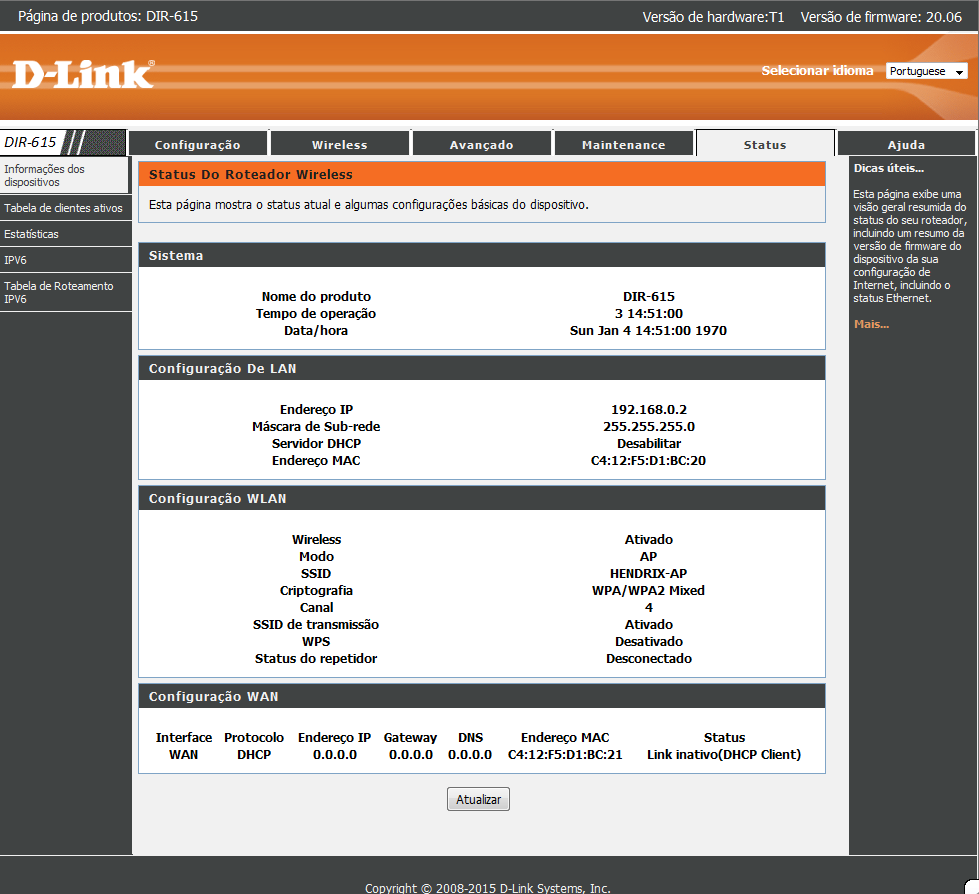979x894 pixels.
Task: Click the WPS Desativado value
Action: [x=649, y=642]
